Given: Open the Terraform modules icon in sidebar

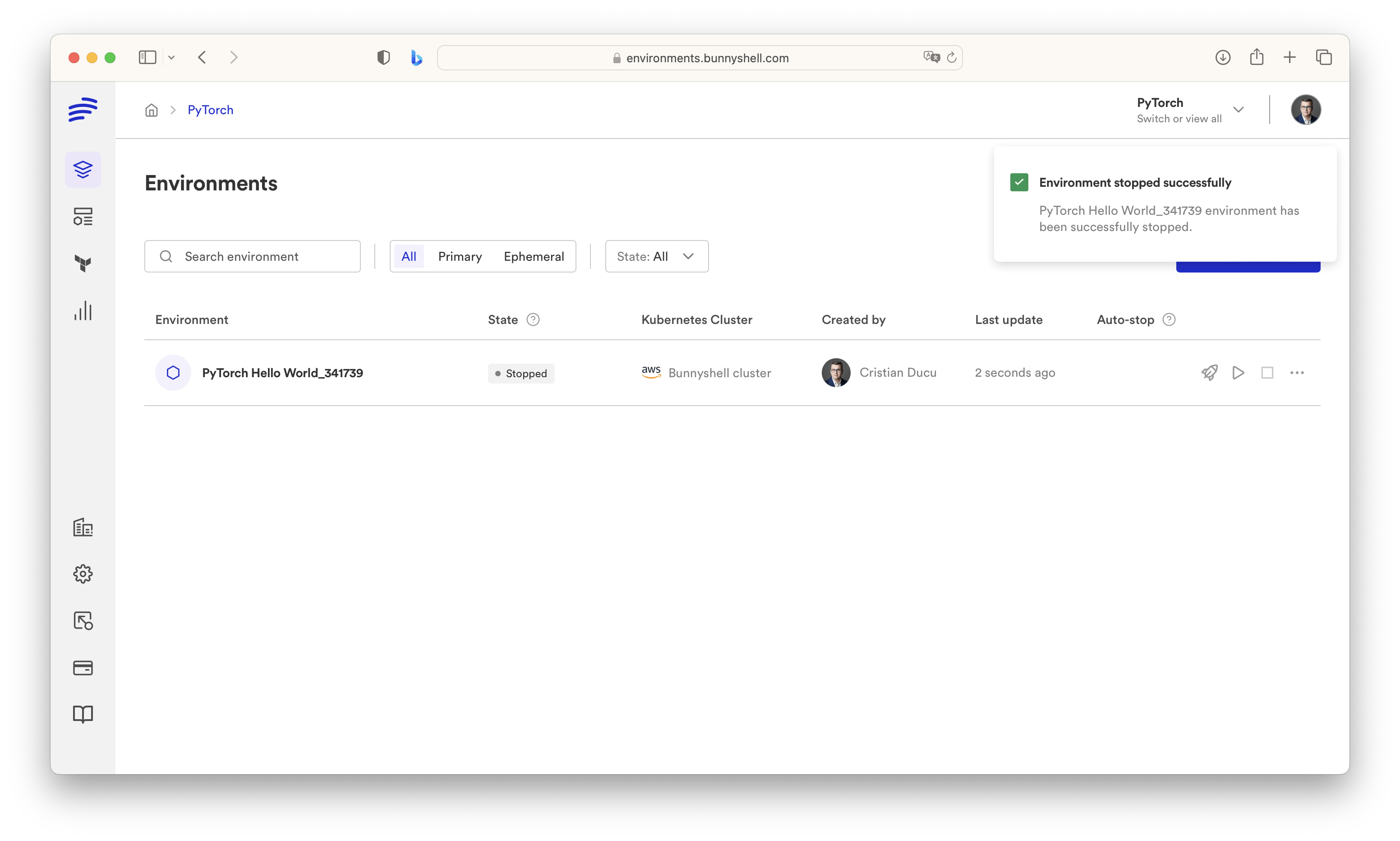Looking at the screenshot, I should 83,263.
